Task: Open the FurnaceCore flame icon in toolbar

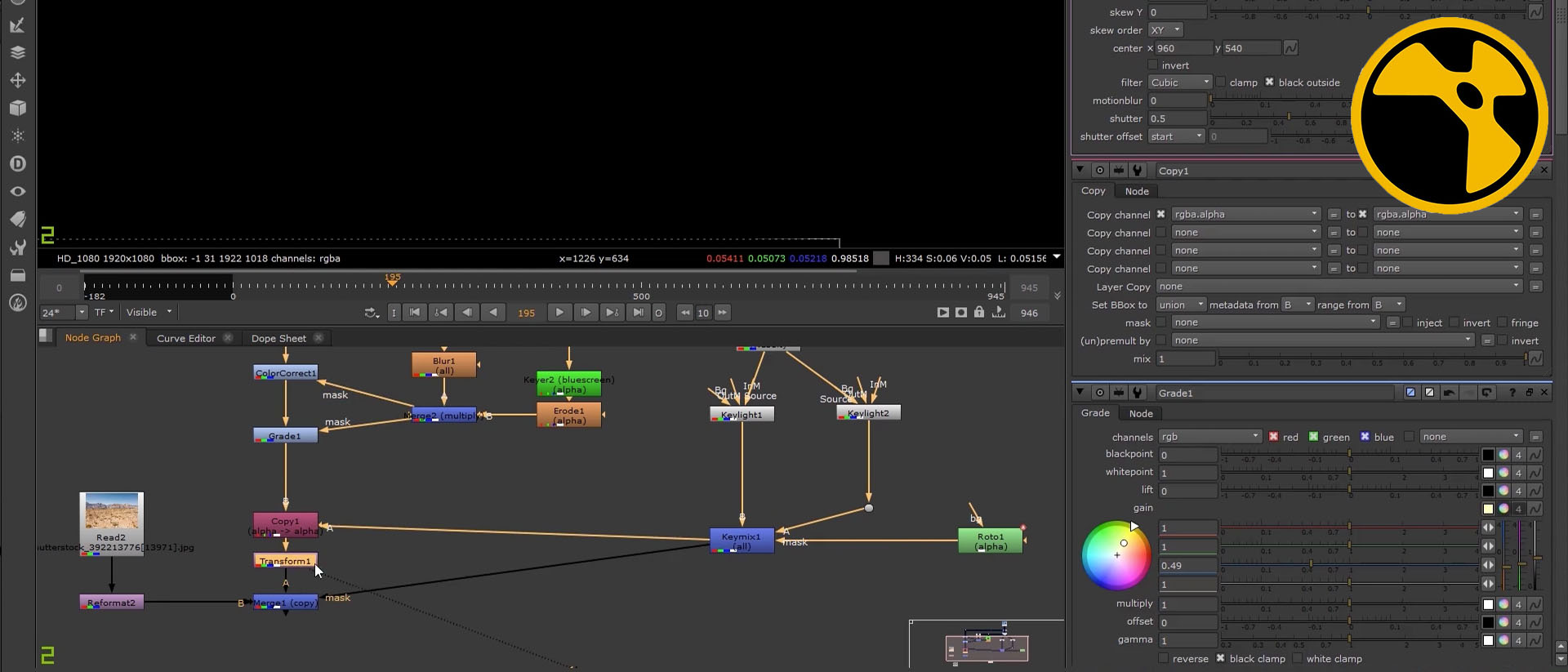Action: coord(17,303)
